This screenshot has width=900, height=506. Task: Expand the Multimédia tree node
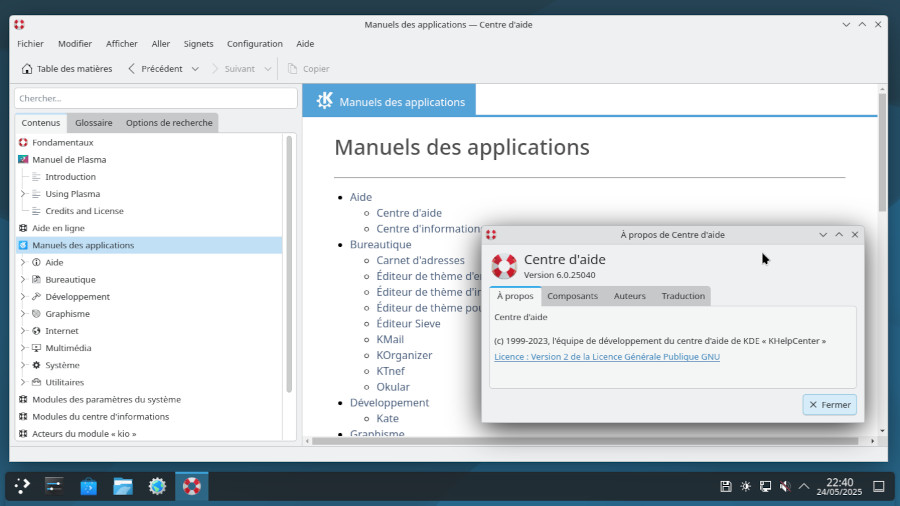(x=23, y=348)
